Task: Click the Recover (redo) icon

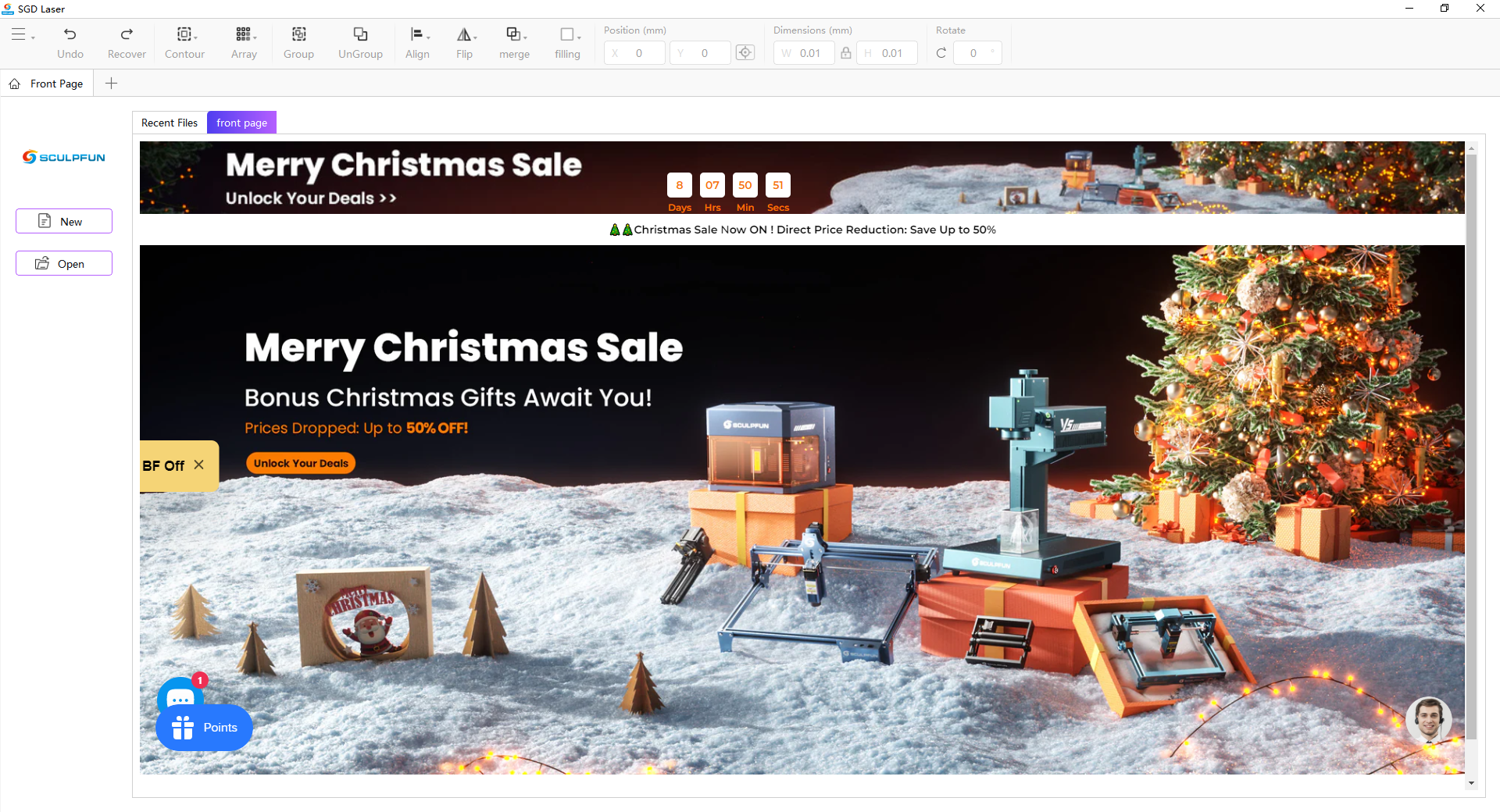Action: coord(127,34)
